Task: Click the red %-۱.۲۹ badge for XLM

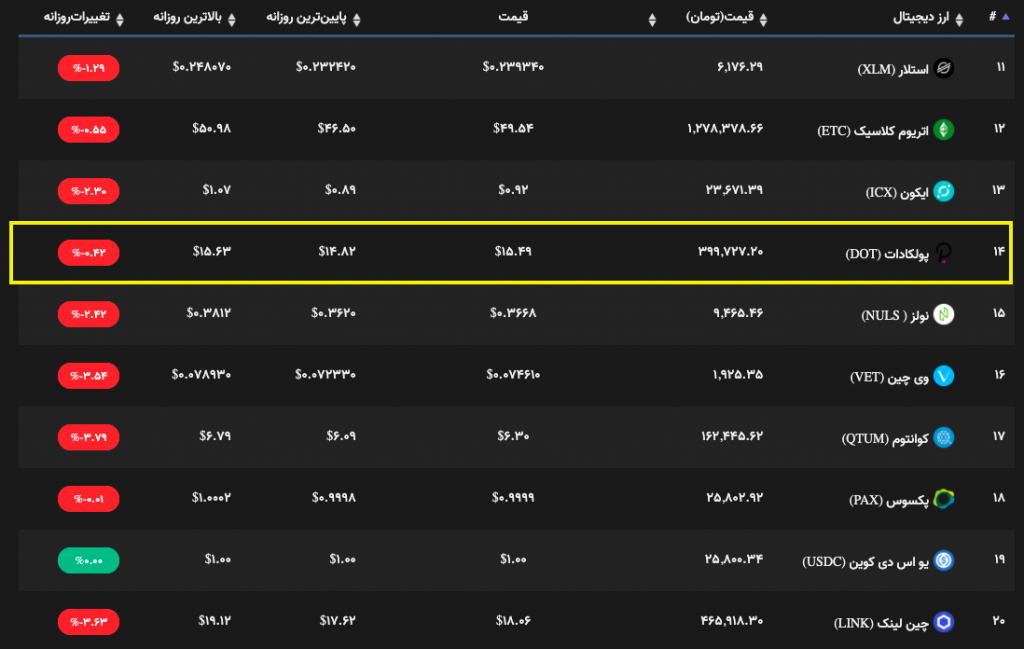Action: [x=88, y=68]
